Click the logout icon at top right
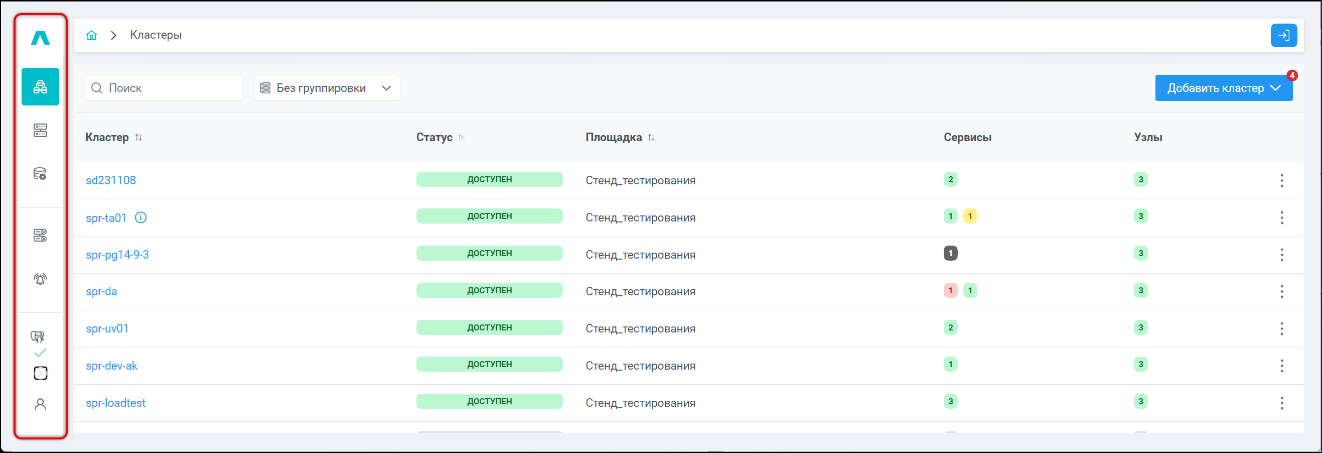The height and width of the screenshot is (453, 1322). pos(1283,35)
